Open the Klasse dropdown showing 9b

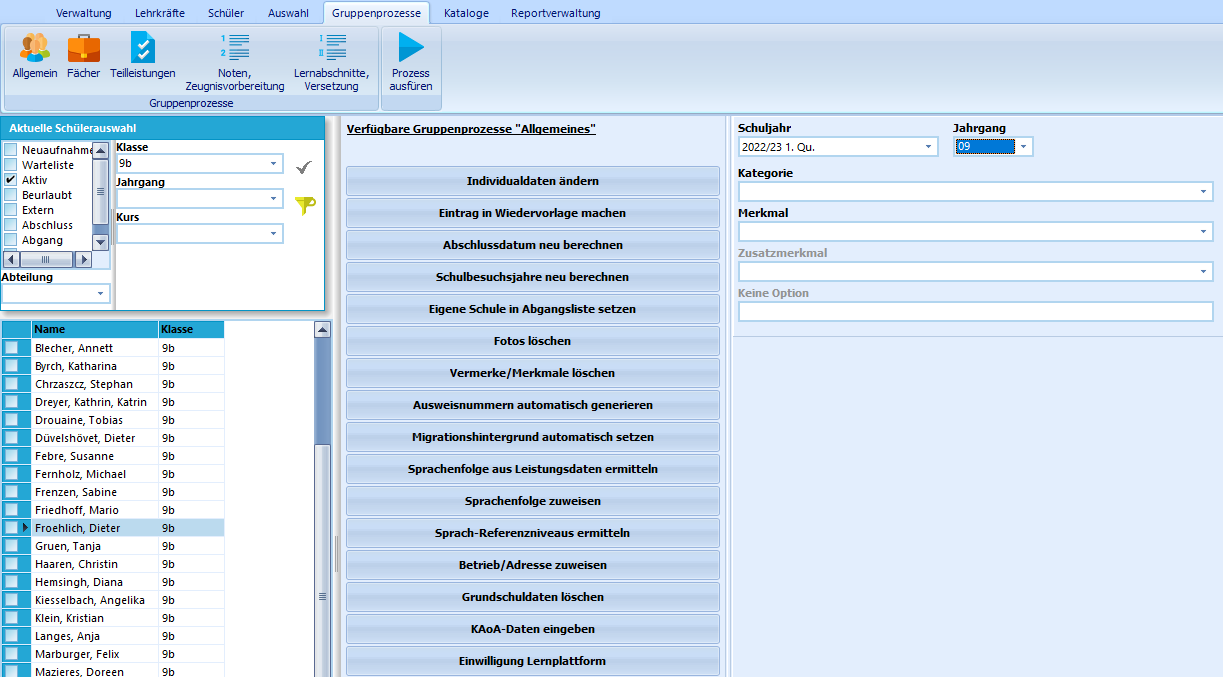pos(274,163)
